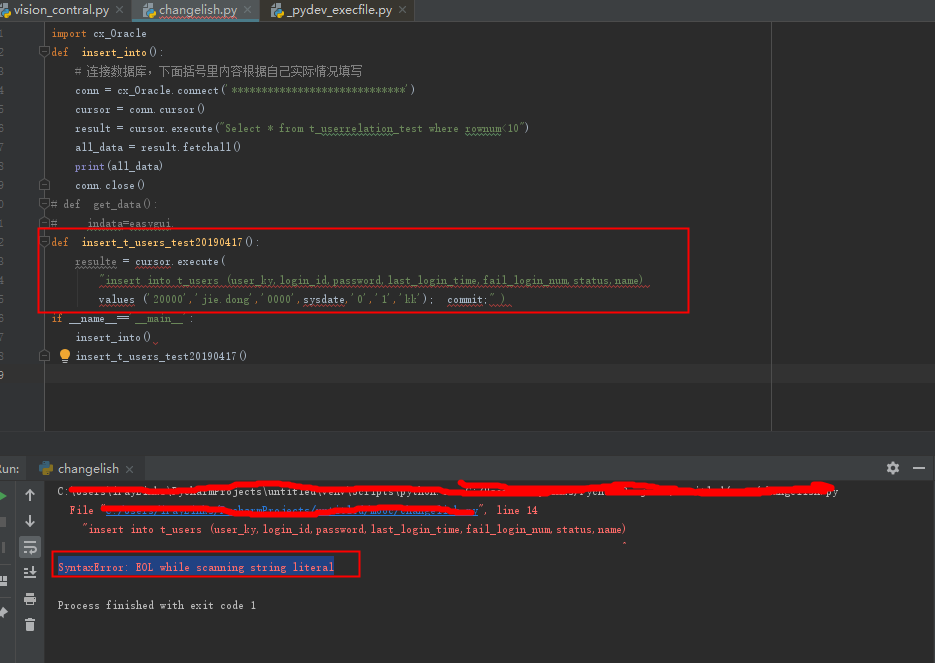935x663 pixels.
Task: Click fold marker at '# indata=easygui.' line
Action: pyautogui.click(x=44, y=223)
